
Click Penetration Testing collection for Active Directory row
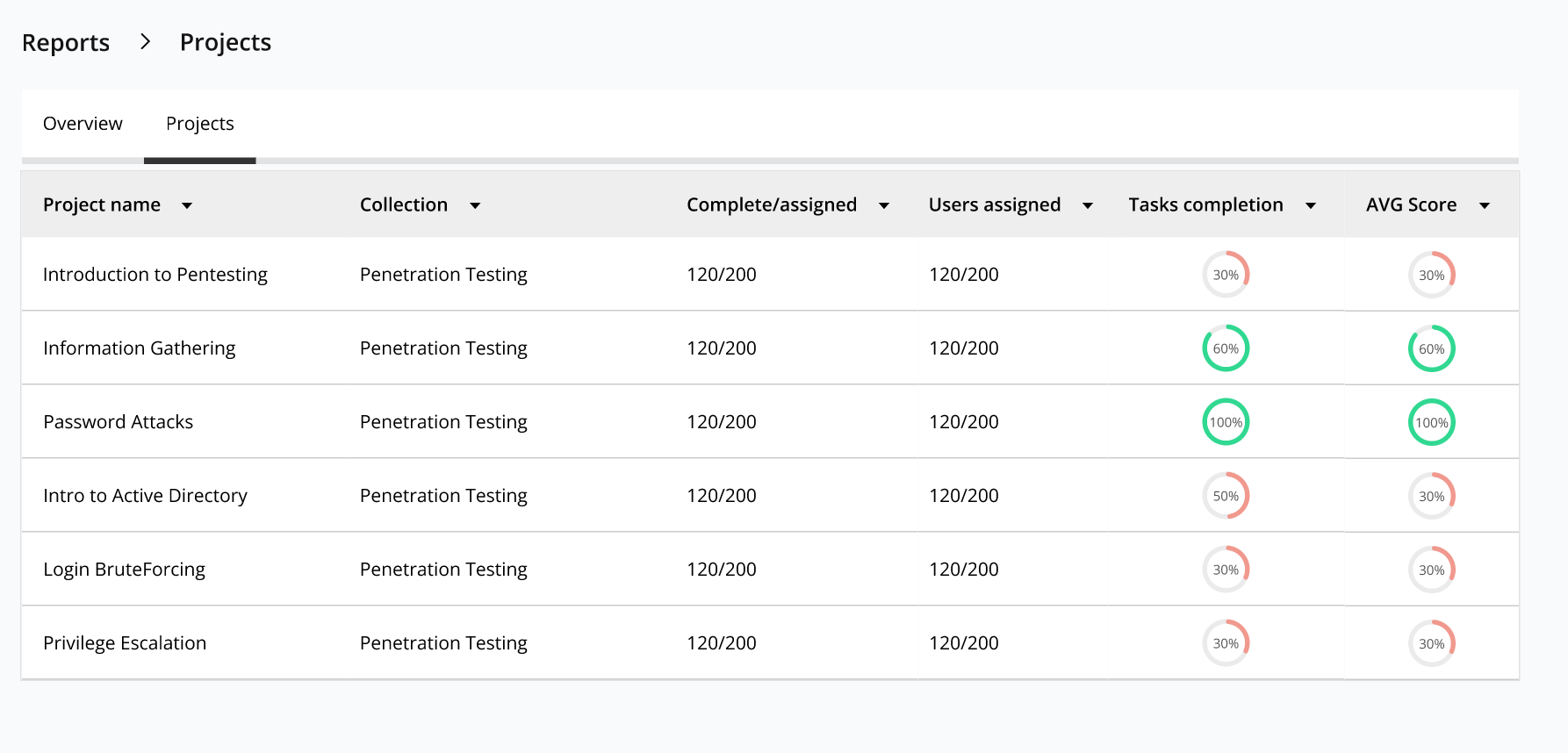[443, 496]
